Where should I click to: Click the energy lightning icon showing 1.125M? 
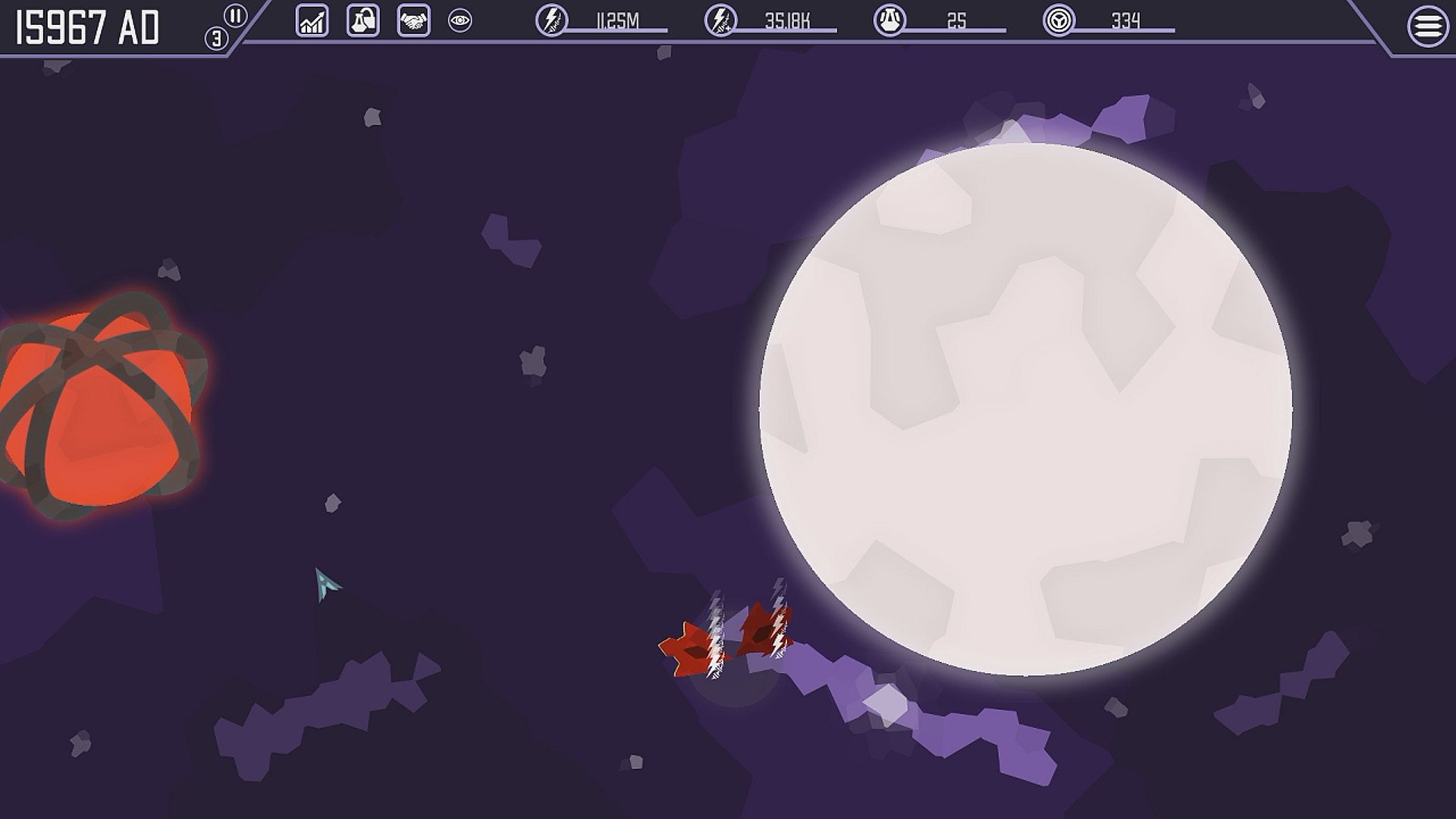pos(551,20)
